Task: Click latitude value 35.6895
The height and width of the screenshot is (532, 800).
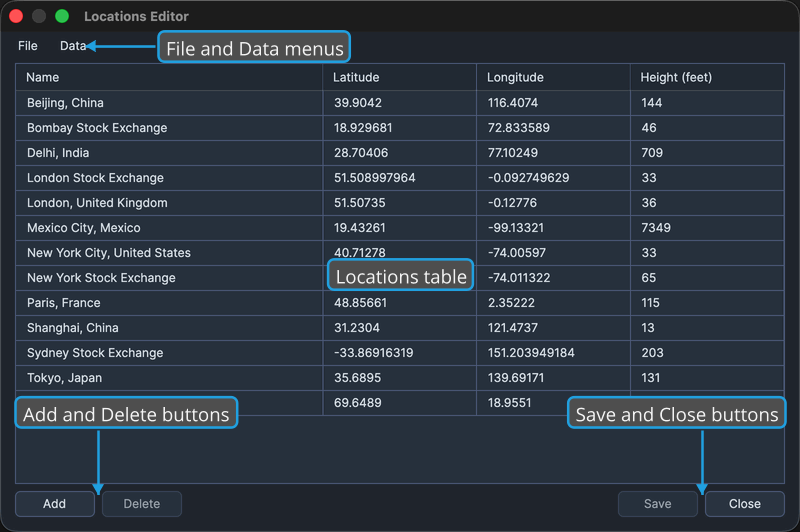Action: click(357, 378)
